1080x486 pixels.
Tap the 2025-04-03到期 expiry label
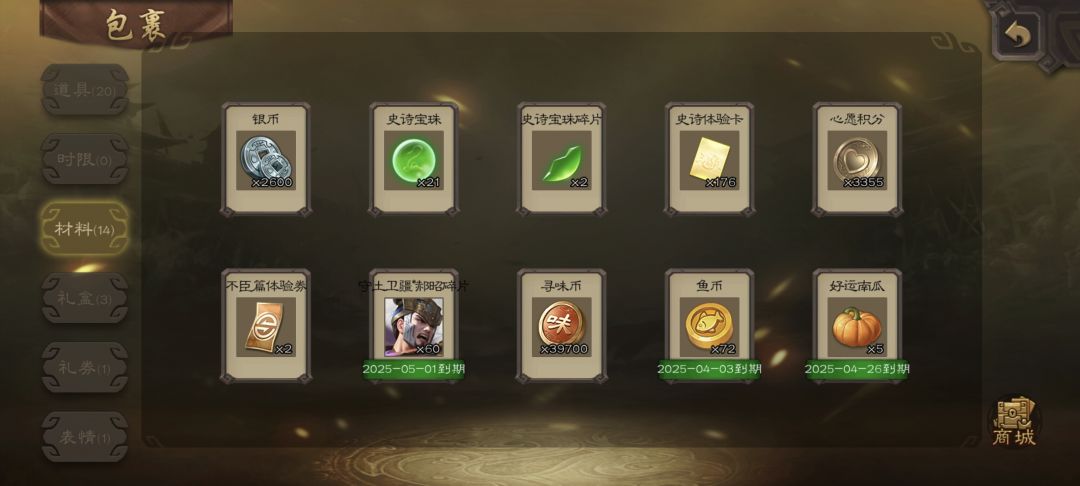[709, 369]
